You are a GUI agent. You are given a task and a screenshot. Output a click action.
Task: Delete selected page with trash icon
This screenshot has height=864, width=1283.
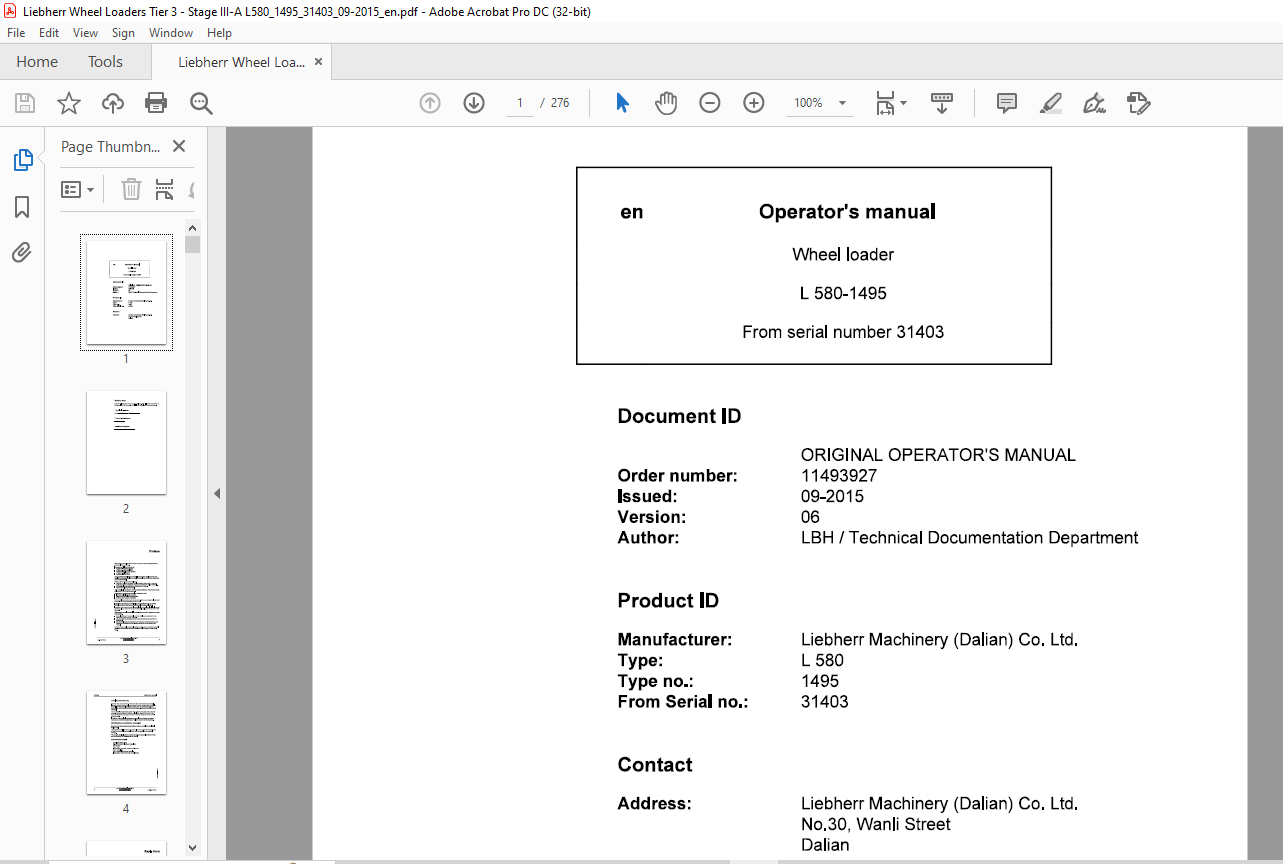[x=131, y=189]
